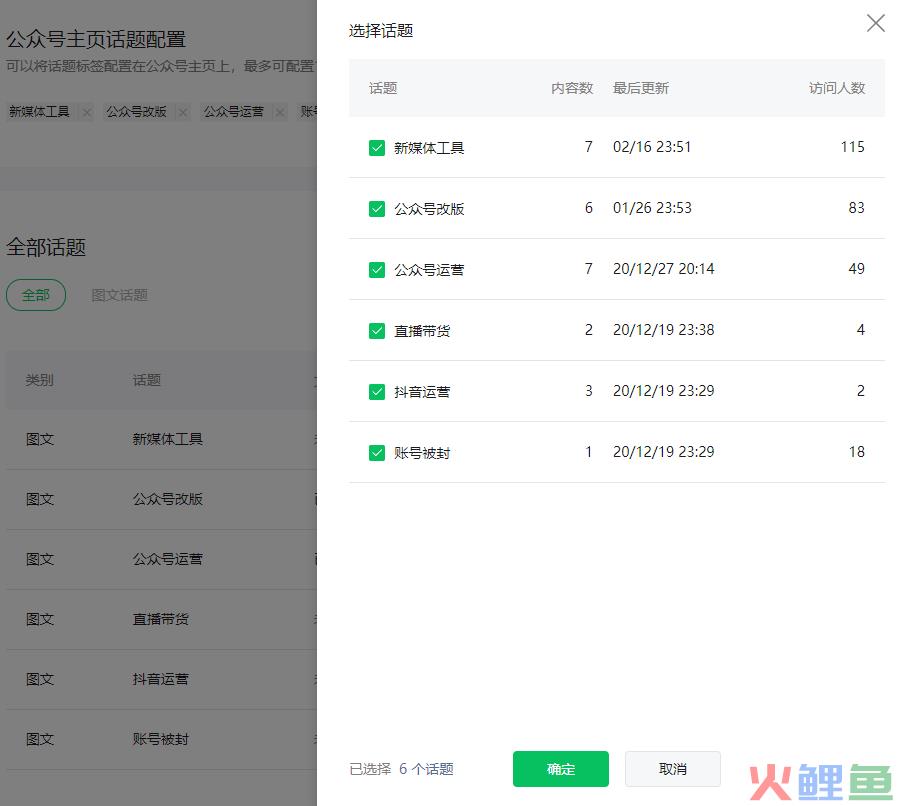Remove the 公众号改版 tag with its X
Screen dimensions: 917x806
click(183, 112)
